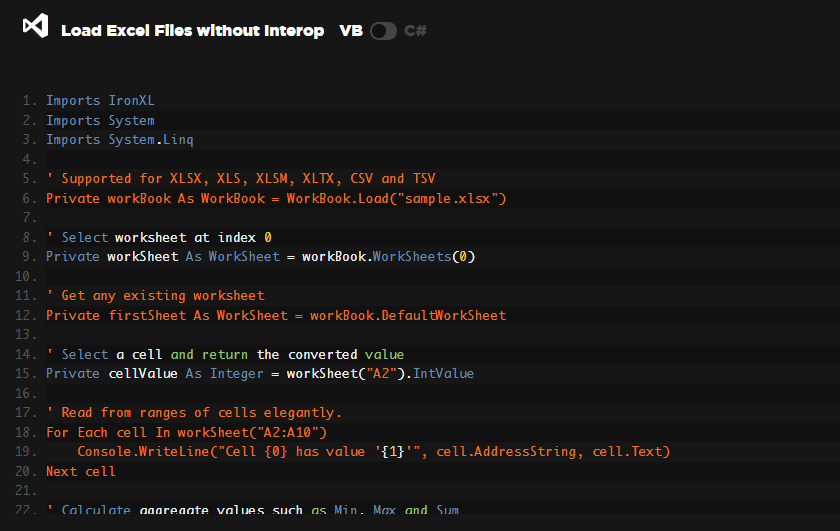Click line number 19

pos(26,452)
